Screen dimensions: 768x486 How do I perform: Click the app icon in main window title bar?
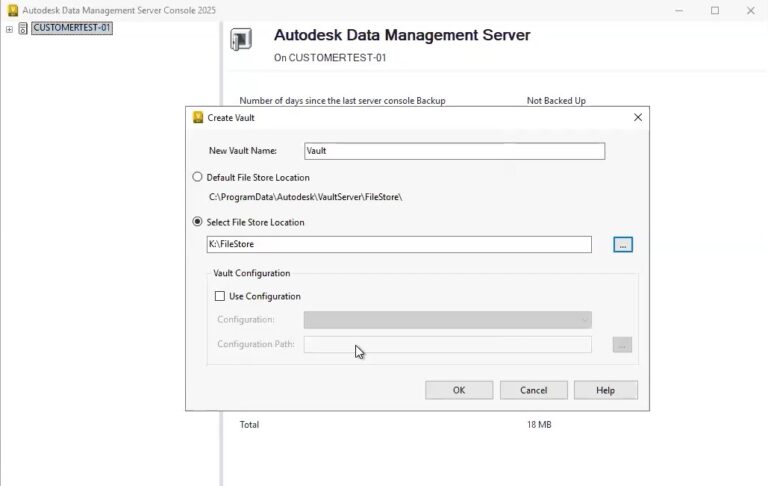pos(13,10)
